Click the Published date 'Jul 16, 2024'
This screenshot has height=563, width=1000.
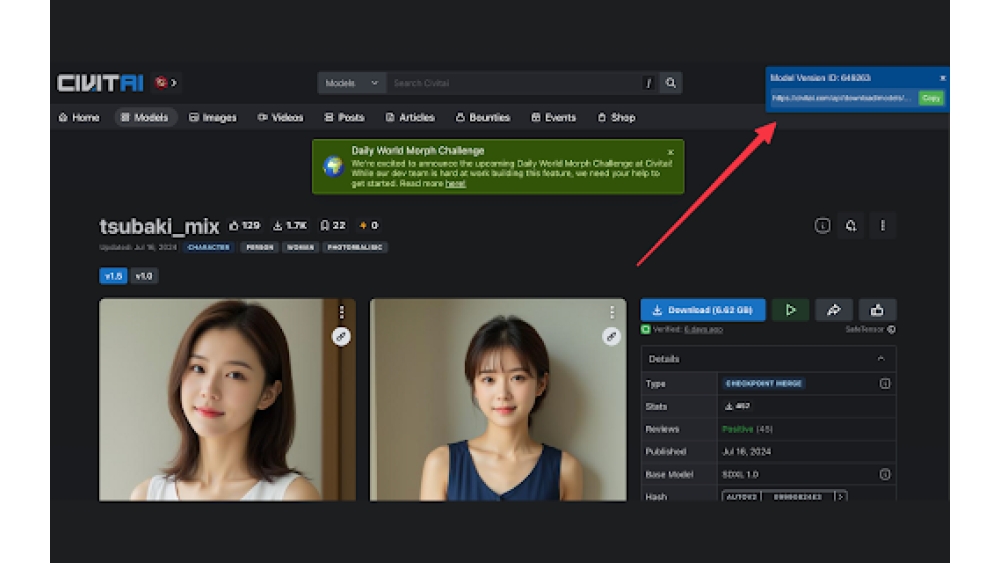(746, 451)
